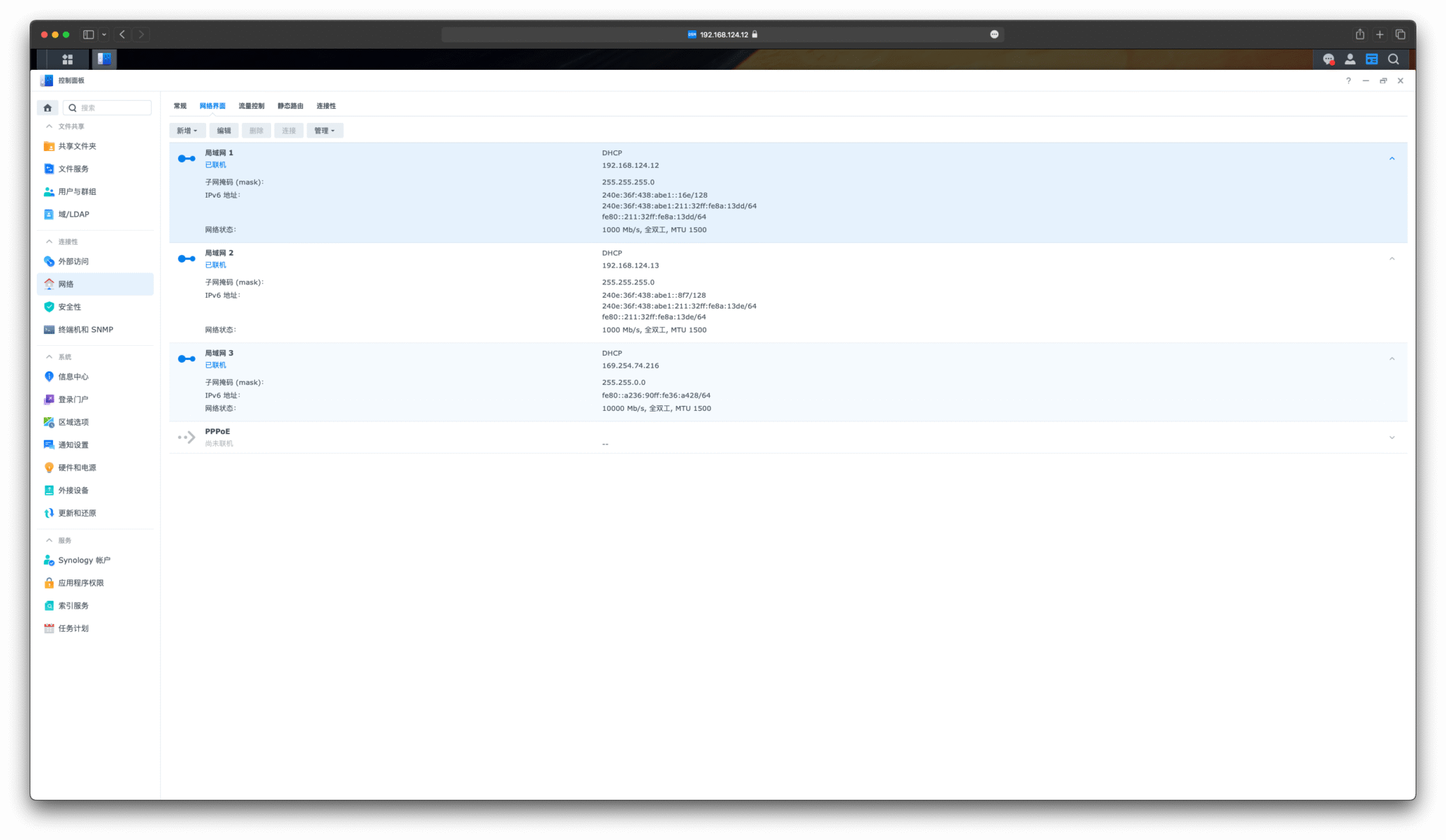The width and height of the screenshot is (1446, 840).
Task: Collapse the 文件共享 sidebar section
Action: 49,126
